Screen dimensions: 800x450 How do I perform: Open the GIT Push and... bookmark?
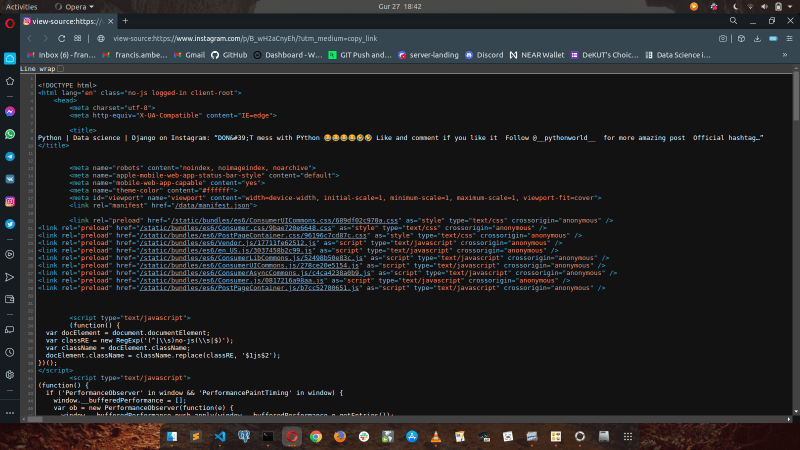pos(360,55)
